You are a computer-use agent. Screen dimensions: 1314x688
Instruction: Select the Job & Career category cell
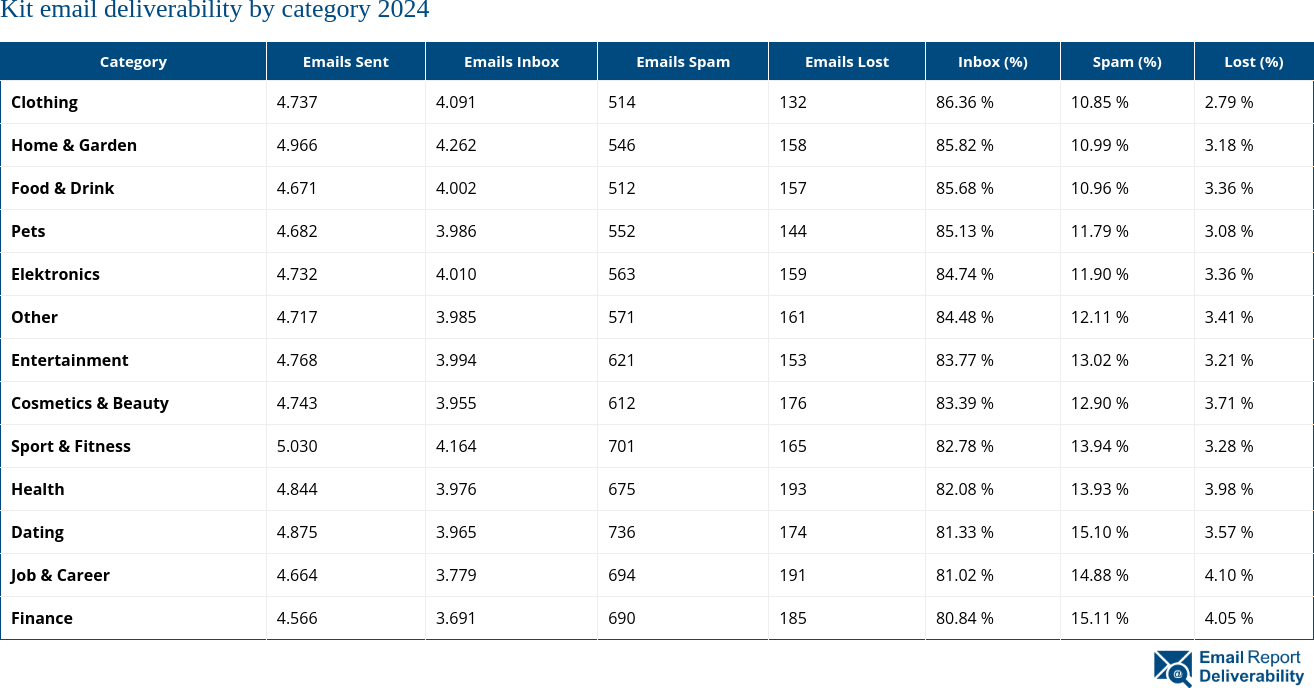coord(133,575)
